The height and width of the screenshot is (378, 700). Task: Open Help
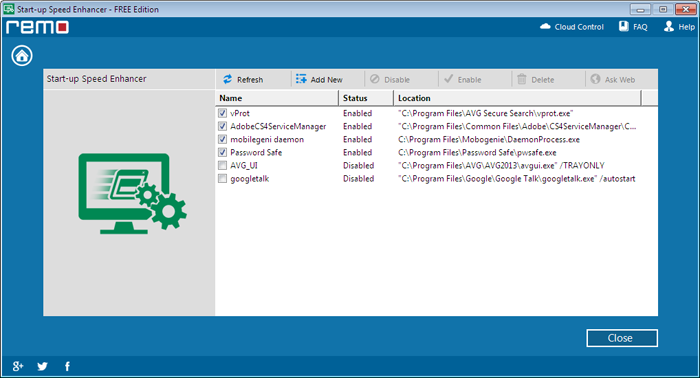[x=679, y=27]
